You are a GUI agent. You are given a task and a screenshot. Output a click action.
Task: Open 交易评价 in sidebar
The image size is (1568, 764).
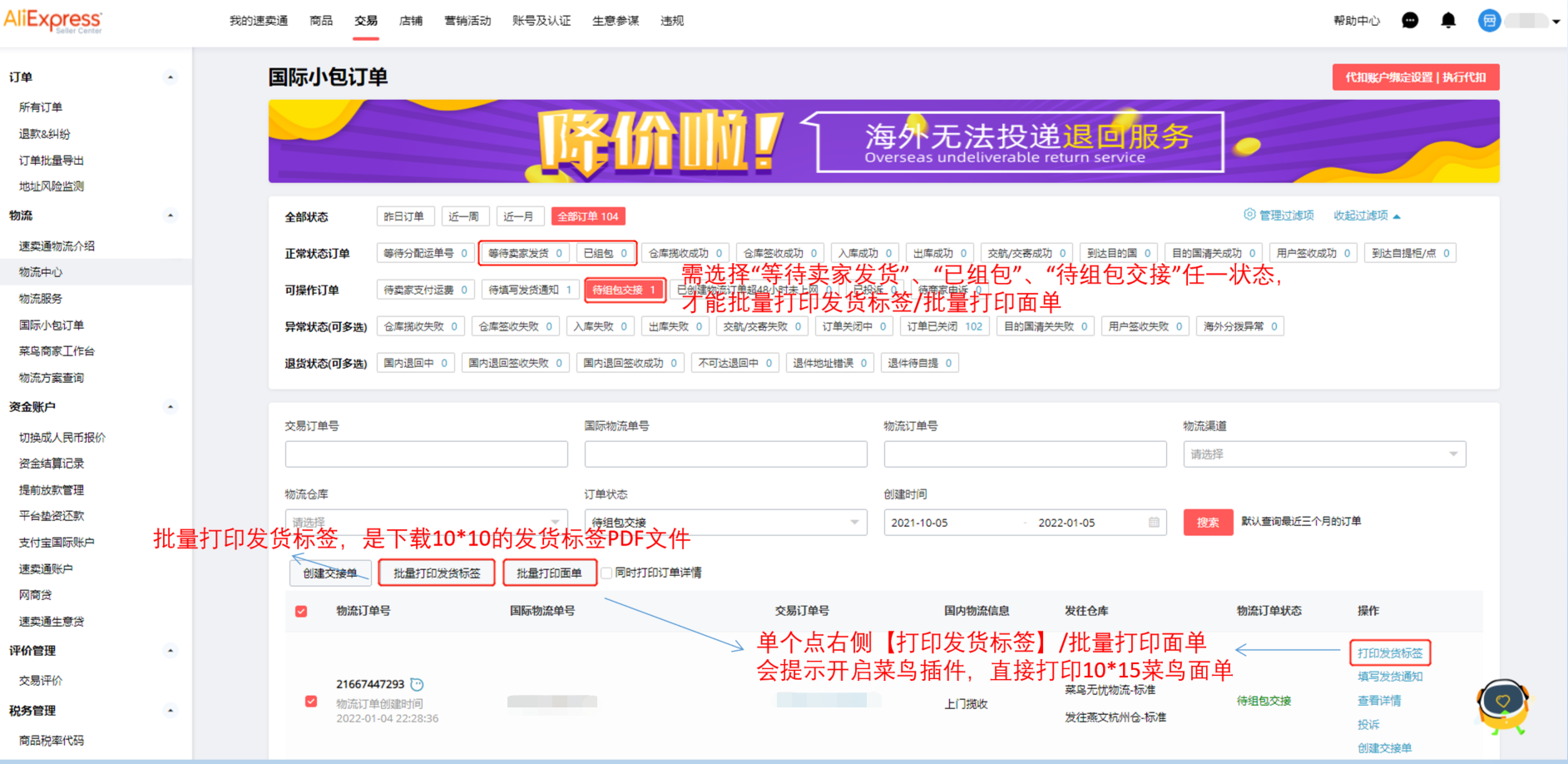[41, 681]
